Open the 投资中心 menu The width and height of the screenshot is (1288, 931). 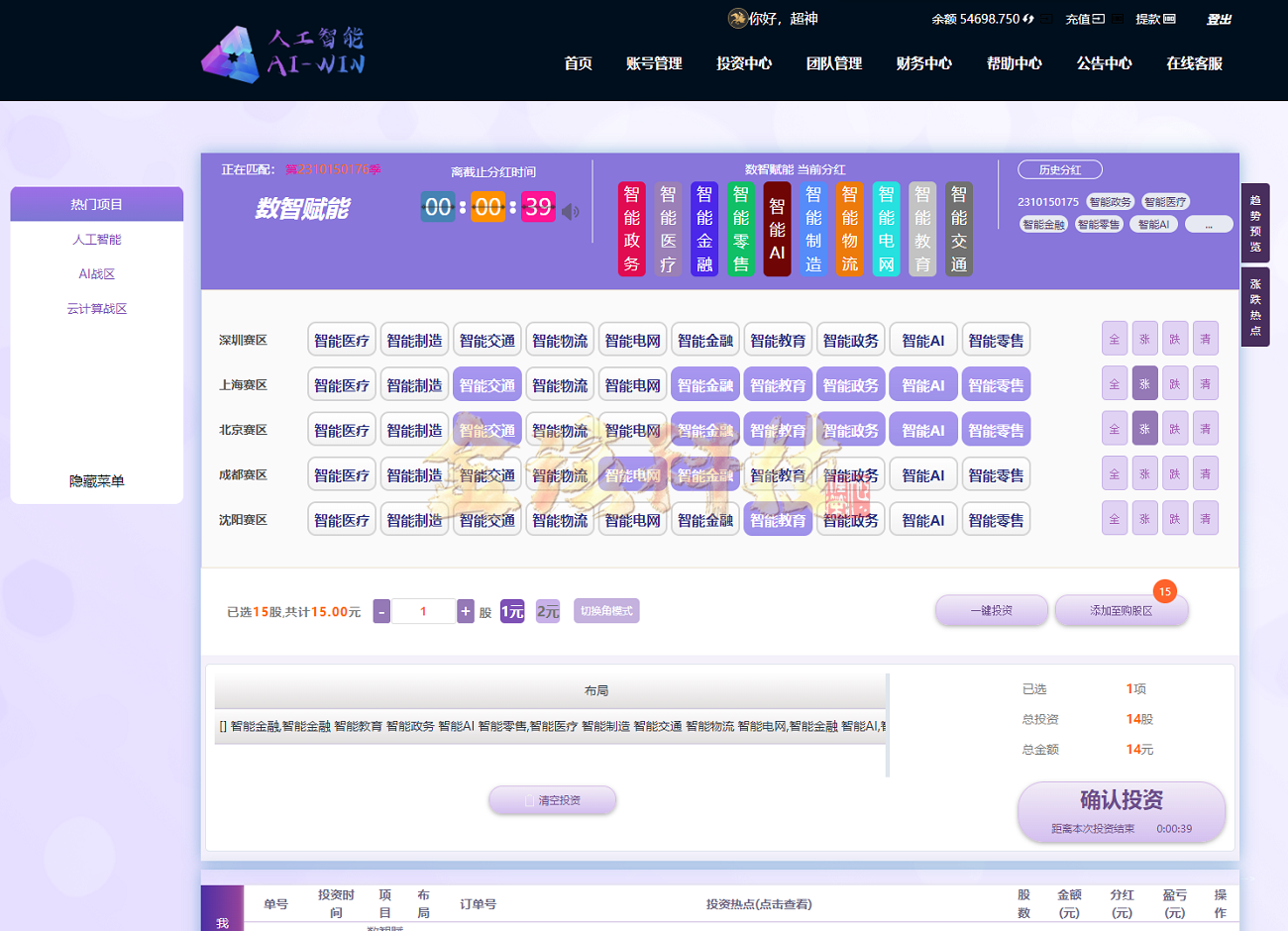point(743,62)
